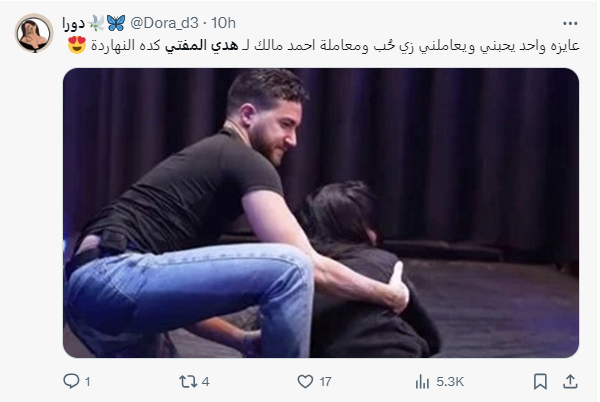Open view analytics bar chart icon
Viewport: 600px width, 402px height.
[x=422, y=381]
